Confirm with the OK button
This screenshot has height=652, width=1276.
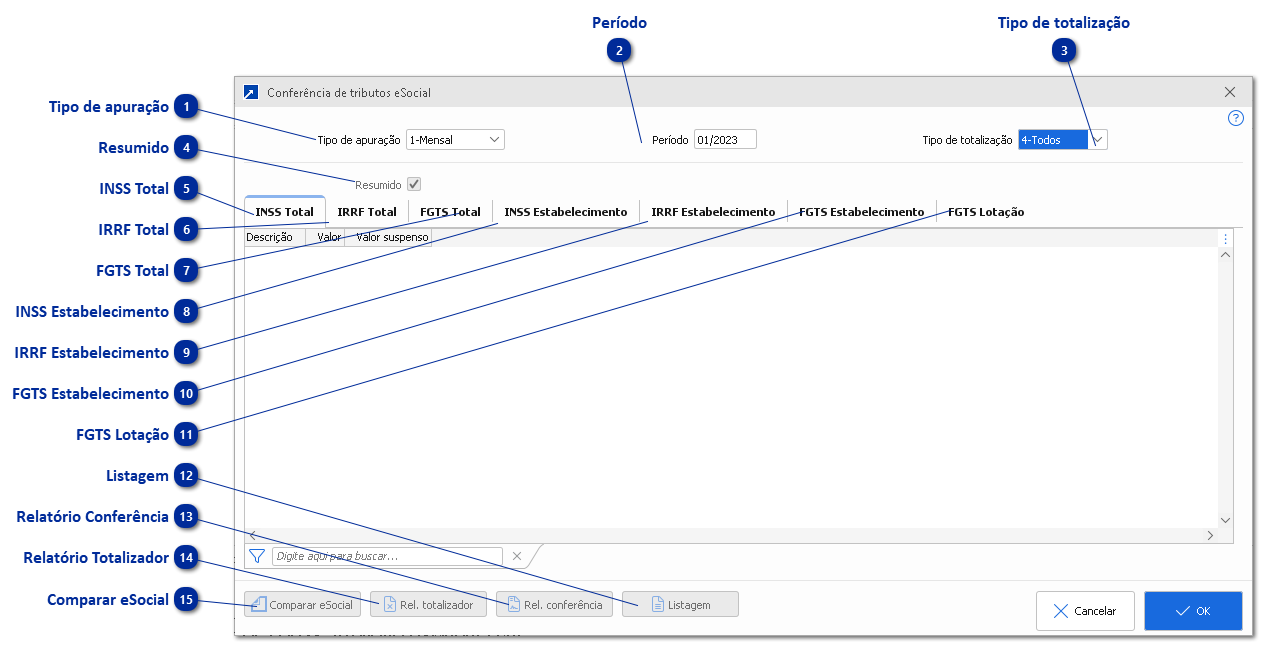point(1193,611)
